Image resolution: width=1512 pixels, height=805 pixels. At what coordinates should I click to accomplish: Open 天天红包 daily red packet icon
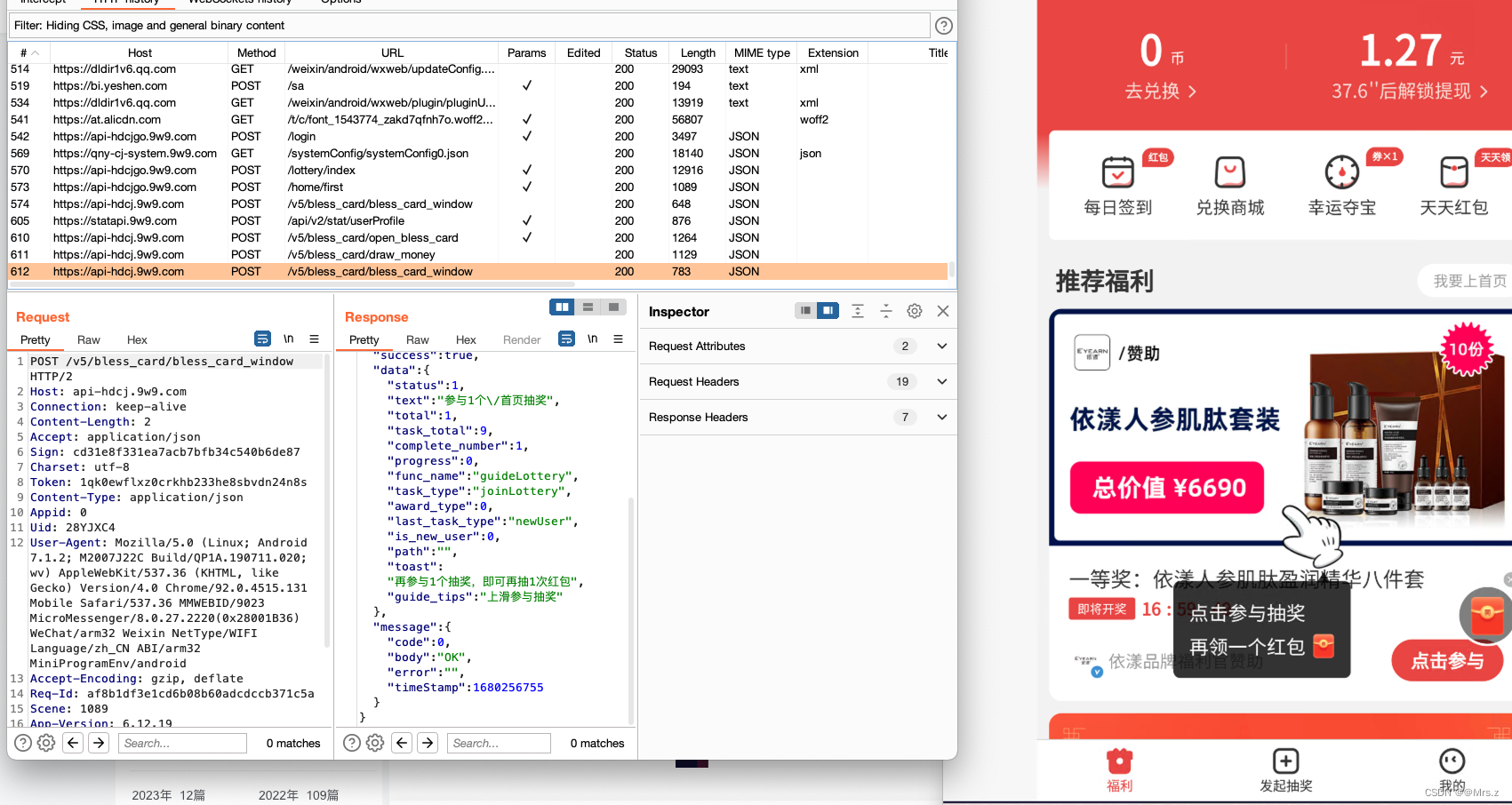(x=1453, y=186)
